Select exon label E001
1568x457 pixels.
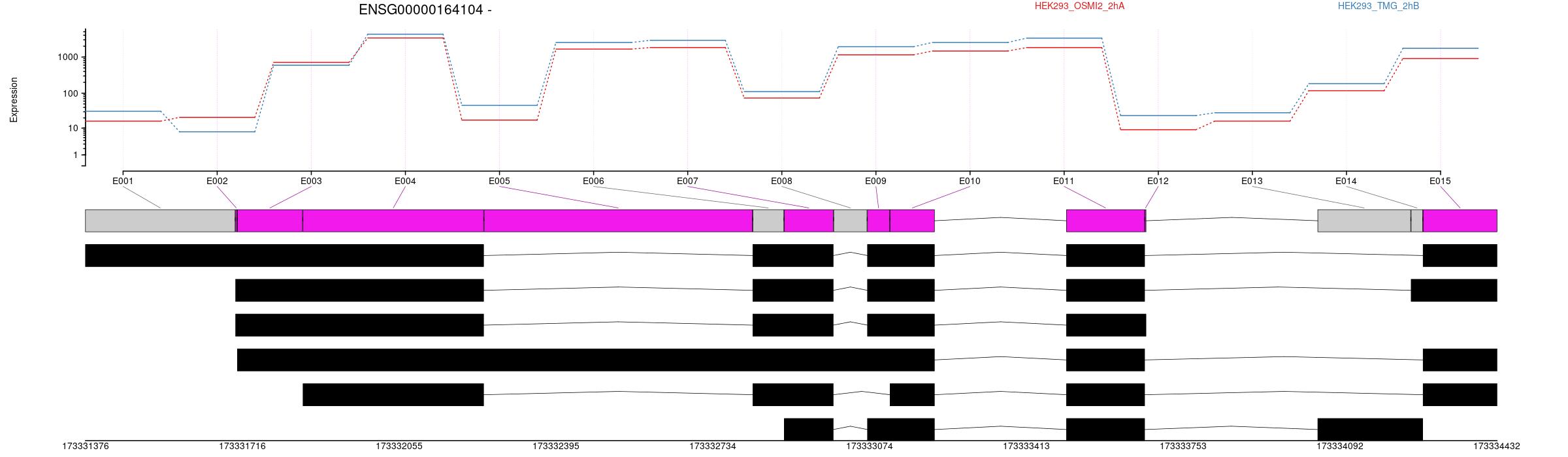123,181
